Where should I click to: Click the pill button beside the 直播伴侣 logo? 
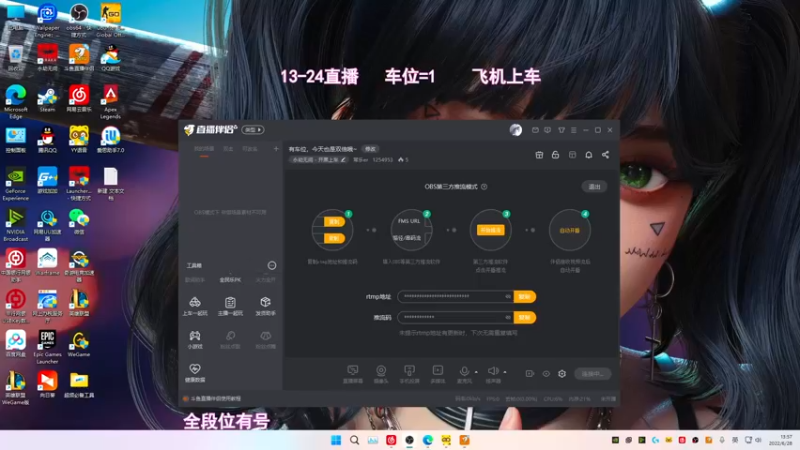253,130
